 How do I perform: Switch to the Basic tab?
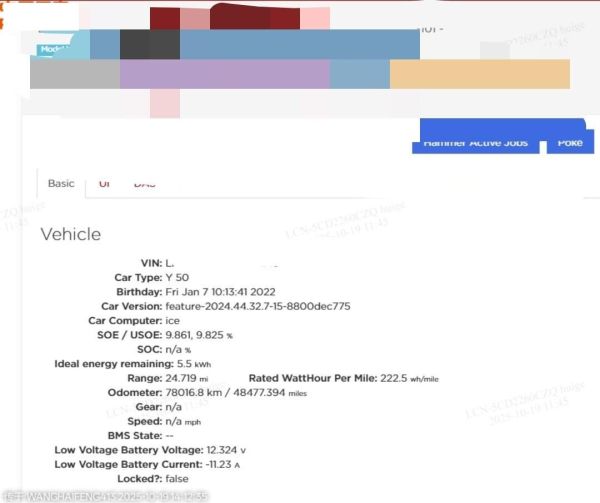click(x=61, y=184)
